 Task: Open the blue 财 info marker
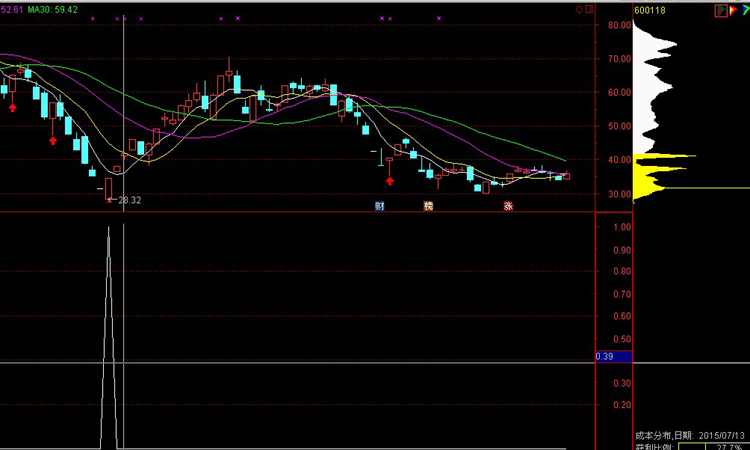(x=380, y=206)
